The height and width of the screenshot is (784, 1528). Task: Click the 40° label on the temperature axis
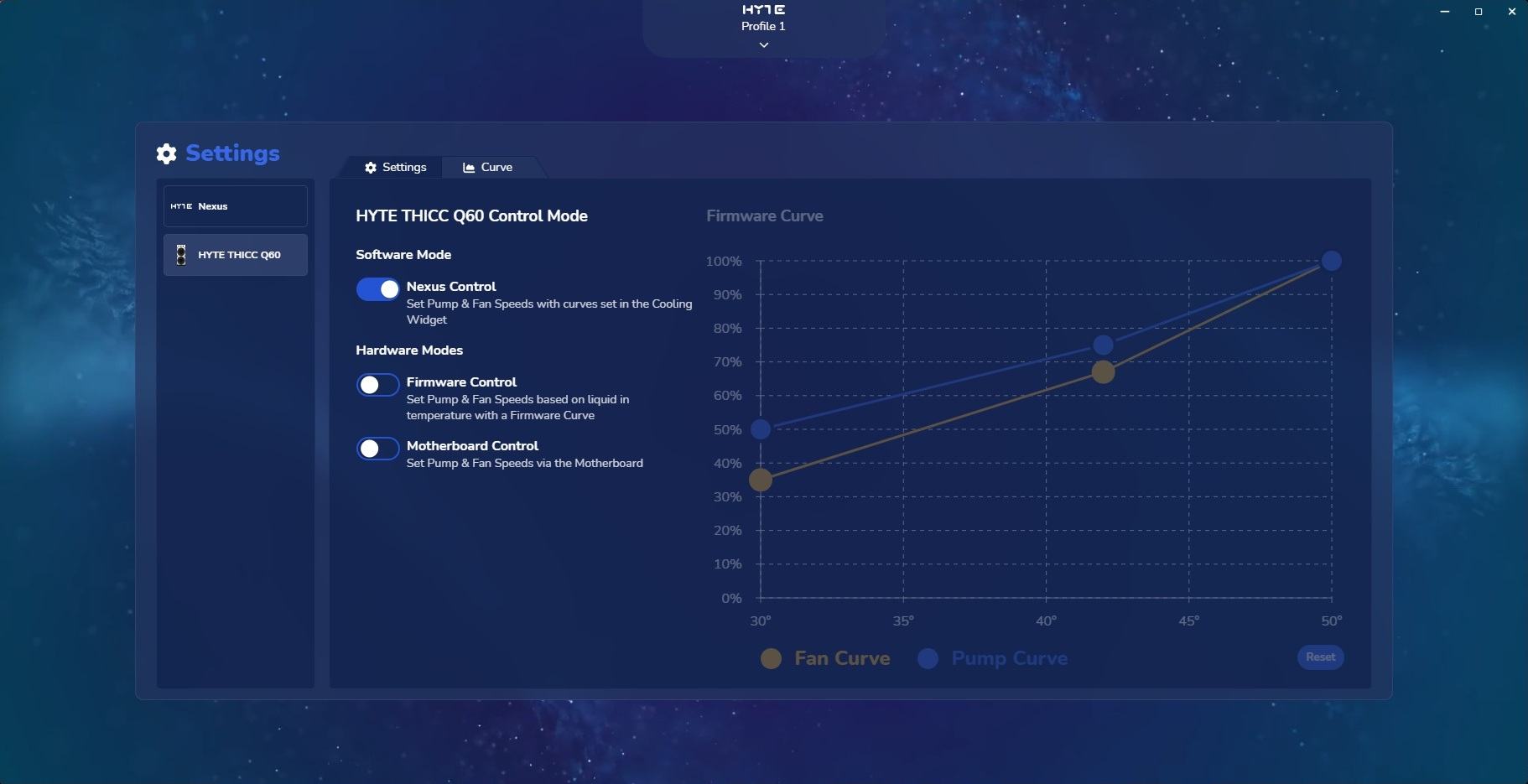1046,621
